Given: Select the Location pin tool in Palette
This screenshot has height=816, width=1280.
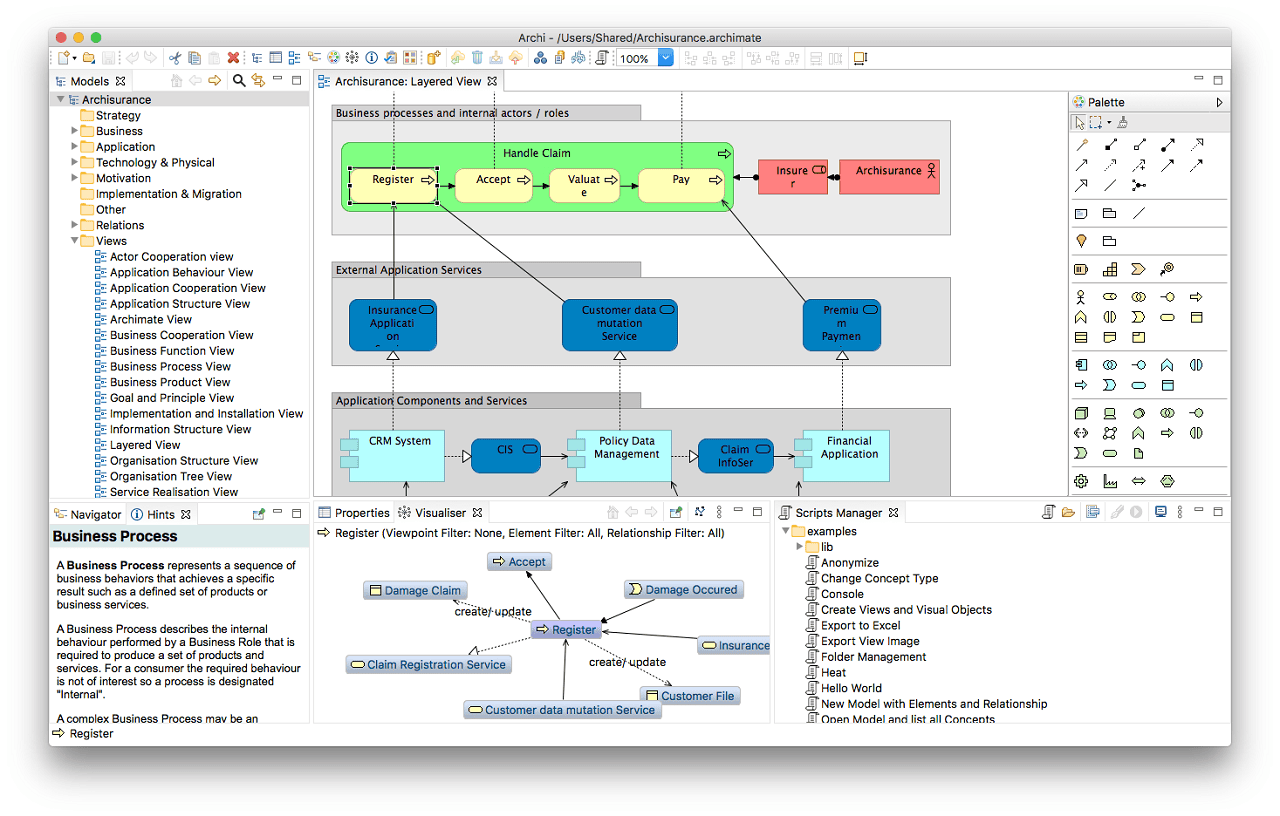Looking at the screenshot, I should pos(1081,241).
